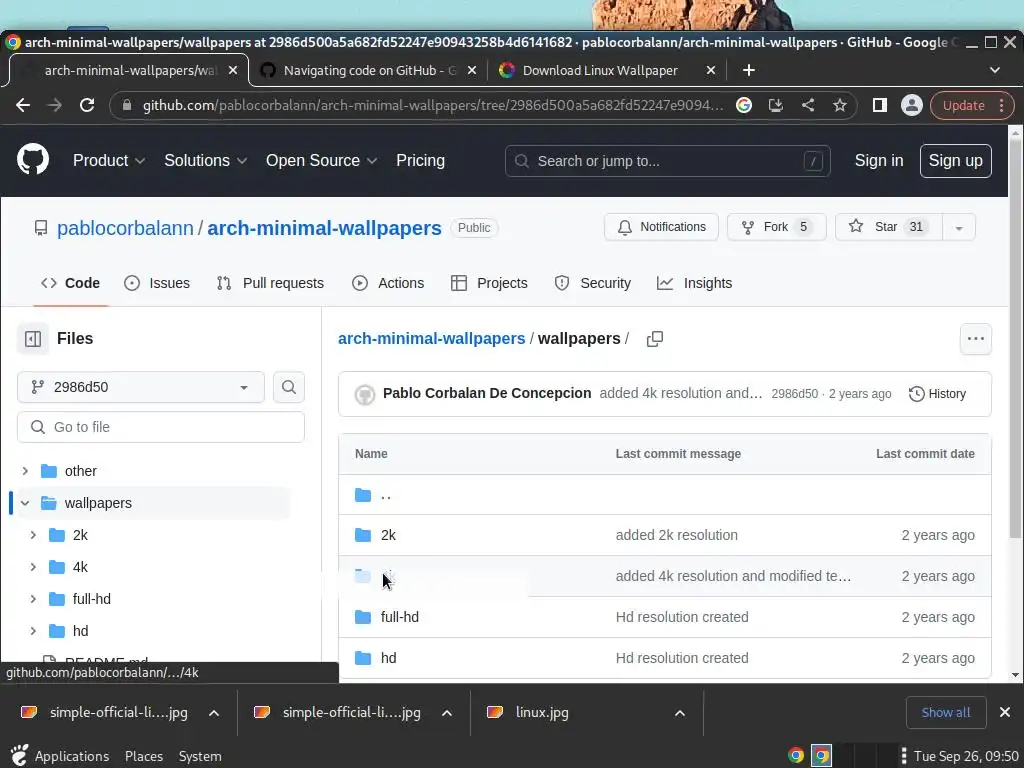This screenshot has height=768, width=1024.
Task: Click the file search magnifier button
Action: tap(289, 387)
